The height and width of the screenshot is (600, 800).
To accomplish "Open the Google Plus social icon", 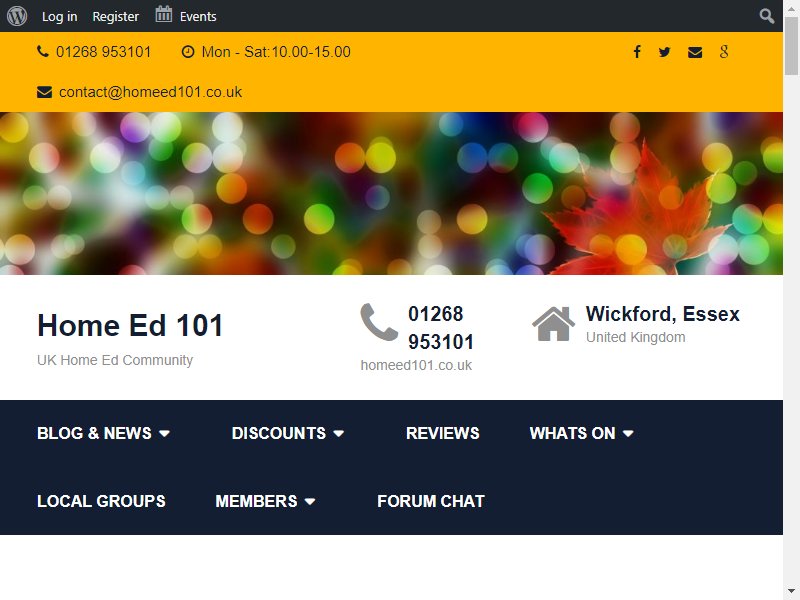I will (724, 52).
